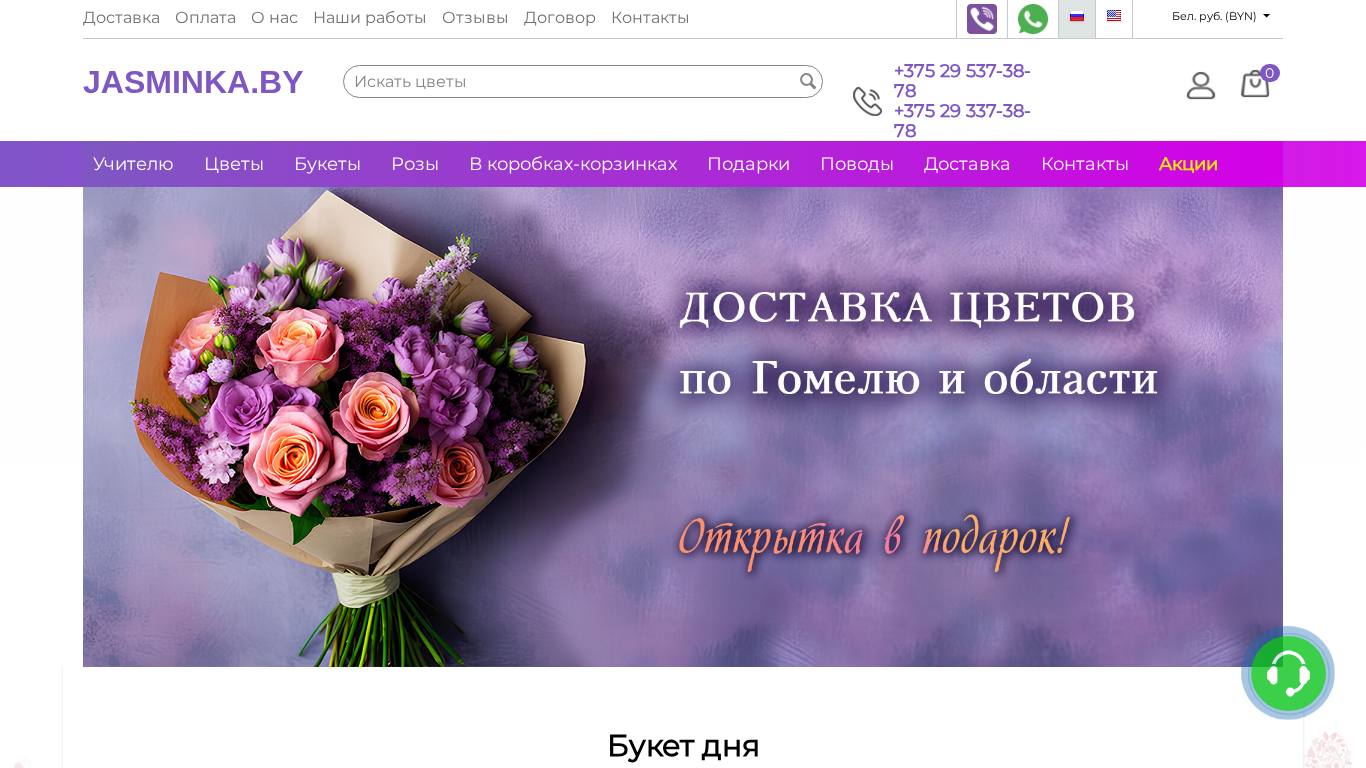Open the green support headset widget
This screenshot has height=768, width=1366.
coord(1288,673)
